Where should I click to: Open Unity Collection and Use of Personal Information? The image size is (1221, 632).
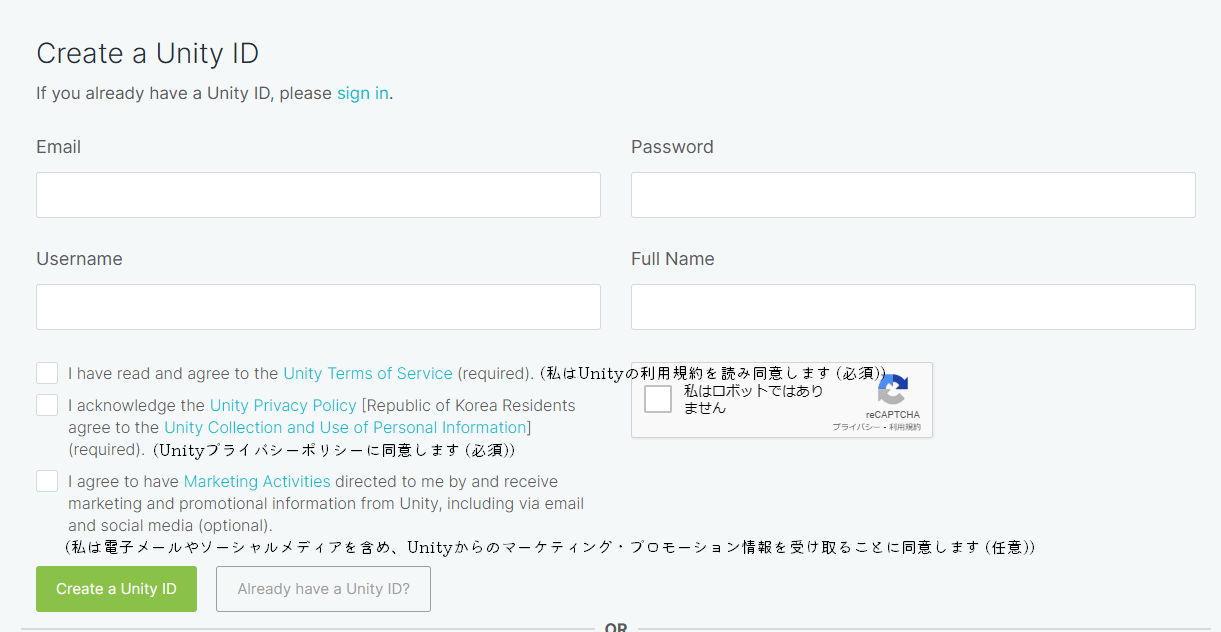pyautogui.click(x=345, y=427)
